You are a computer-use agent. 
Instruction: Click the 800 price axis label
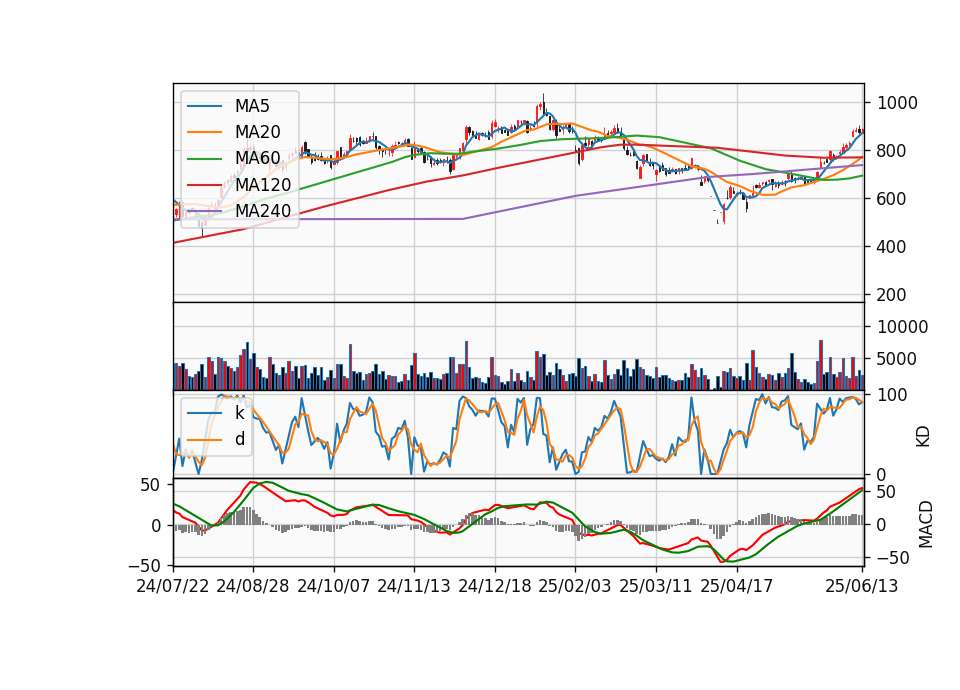coord(891,151)
